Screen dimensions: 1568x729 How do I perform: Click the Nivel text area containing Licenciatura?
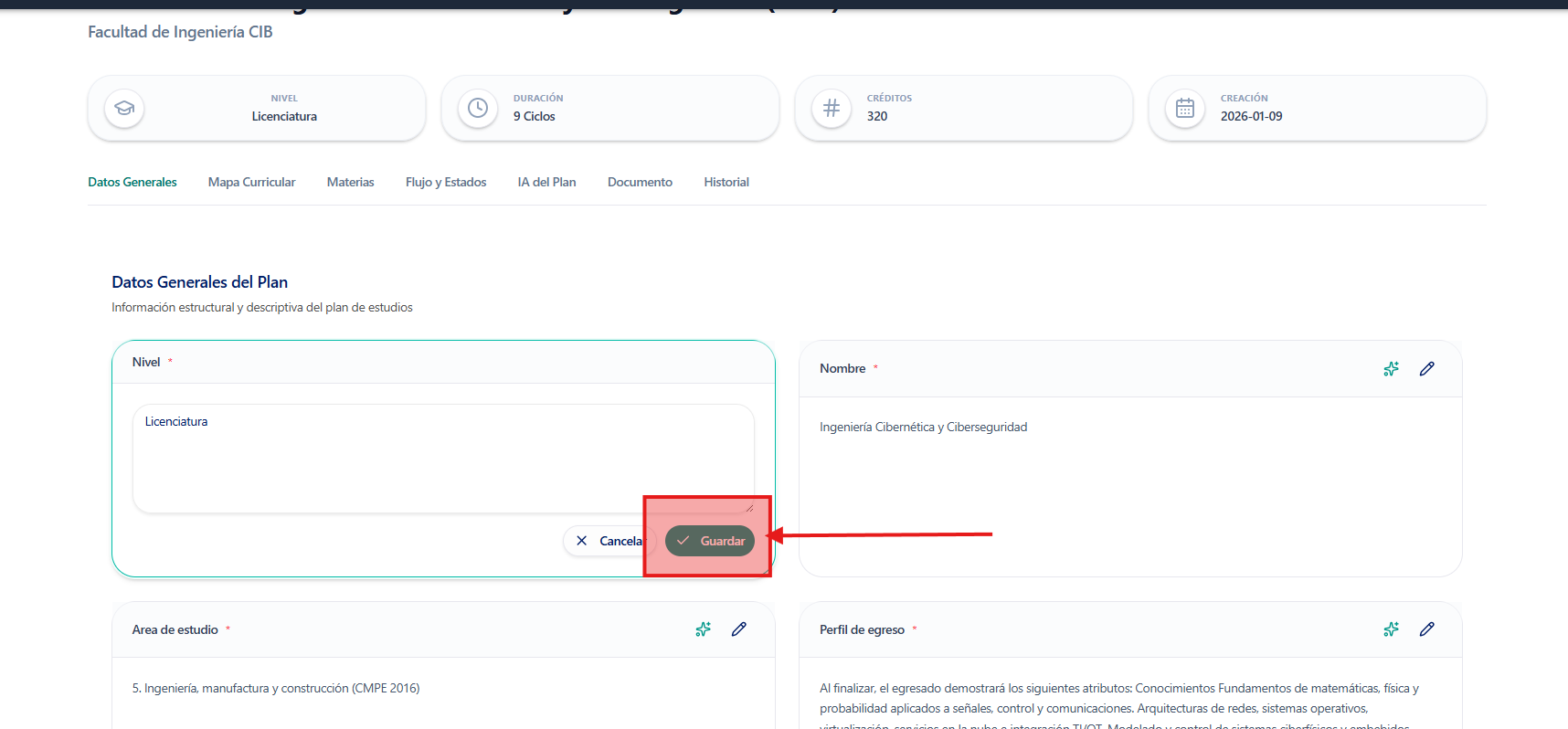tap(443, 457)
